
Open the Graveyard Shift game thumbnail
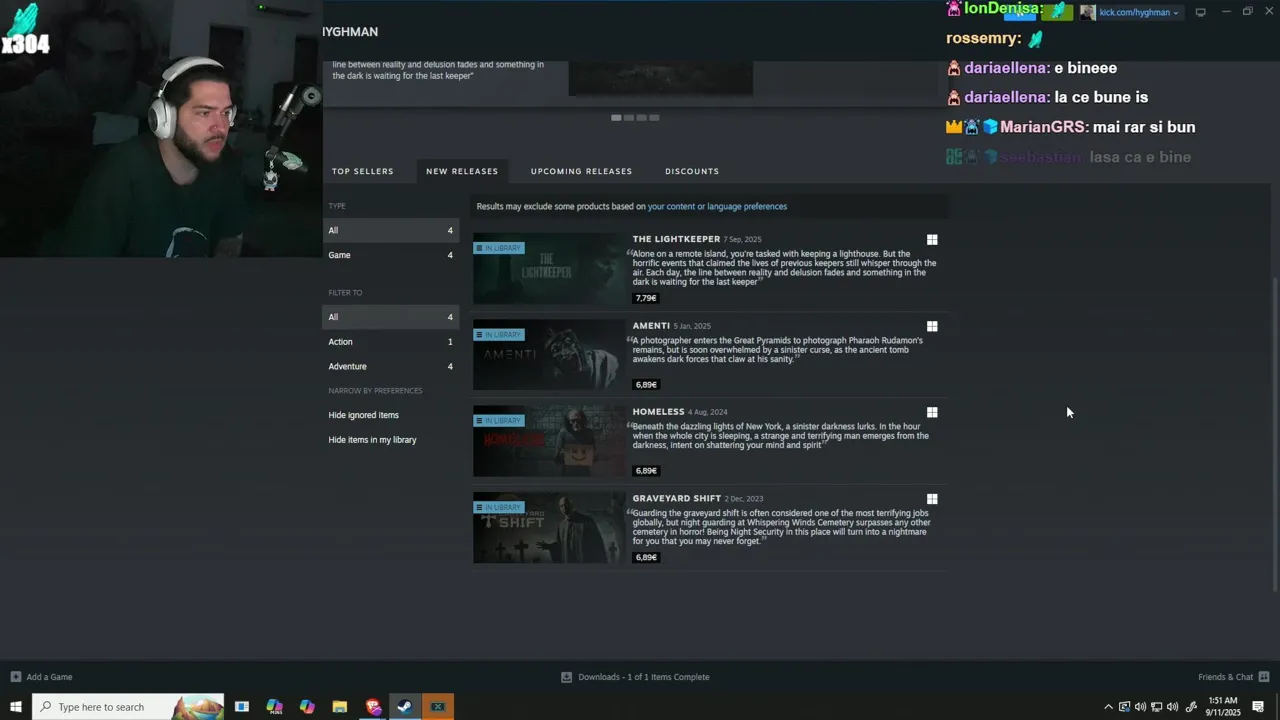549,528
